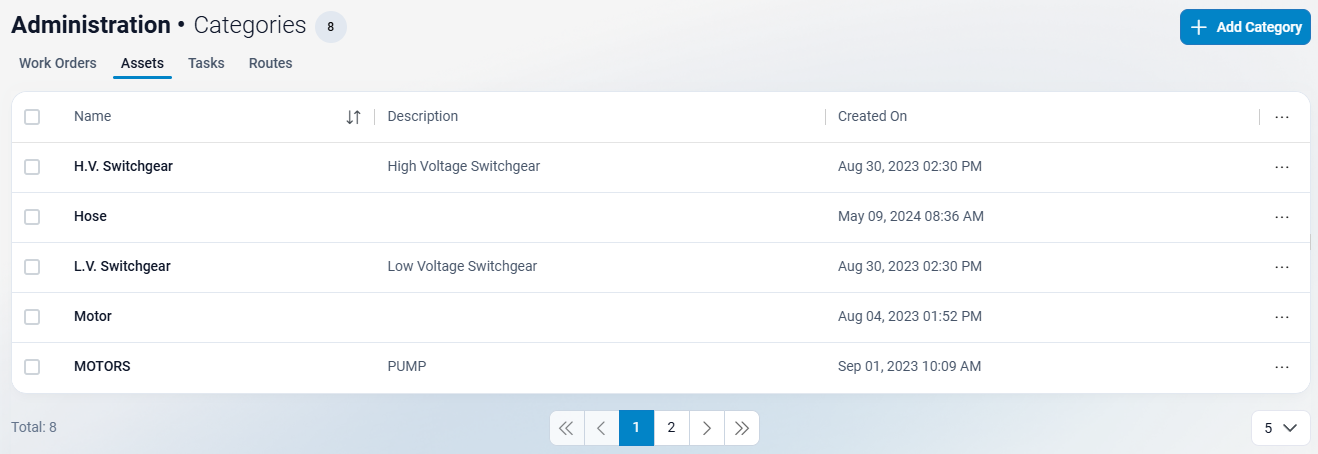The width and height of the screenshot is (1318, 454).
Task: Open the Hose category name
Action: [90, 216]
